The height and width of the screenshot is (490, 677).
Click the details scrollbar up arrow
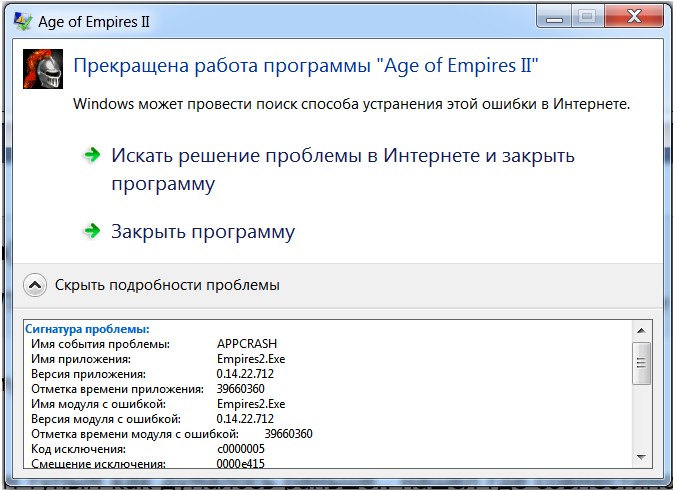click(x=641, y=331)
